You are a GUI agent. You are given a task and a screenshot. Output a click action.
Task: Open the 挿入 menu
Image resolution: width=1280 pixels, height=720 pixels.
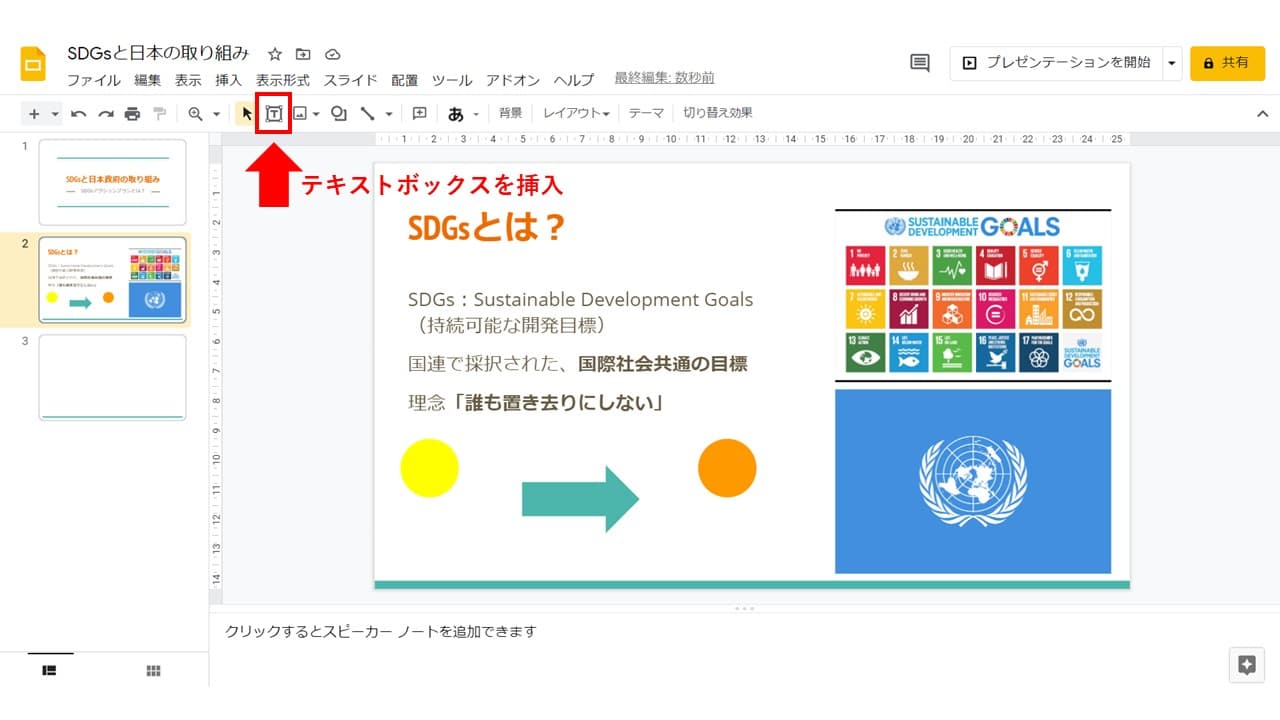pyautogui.click(x=228, y=80)
